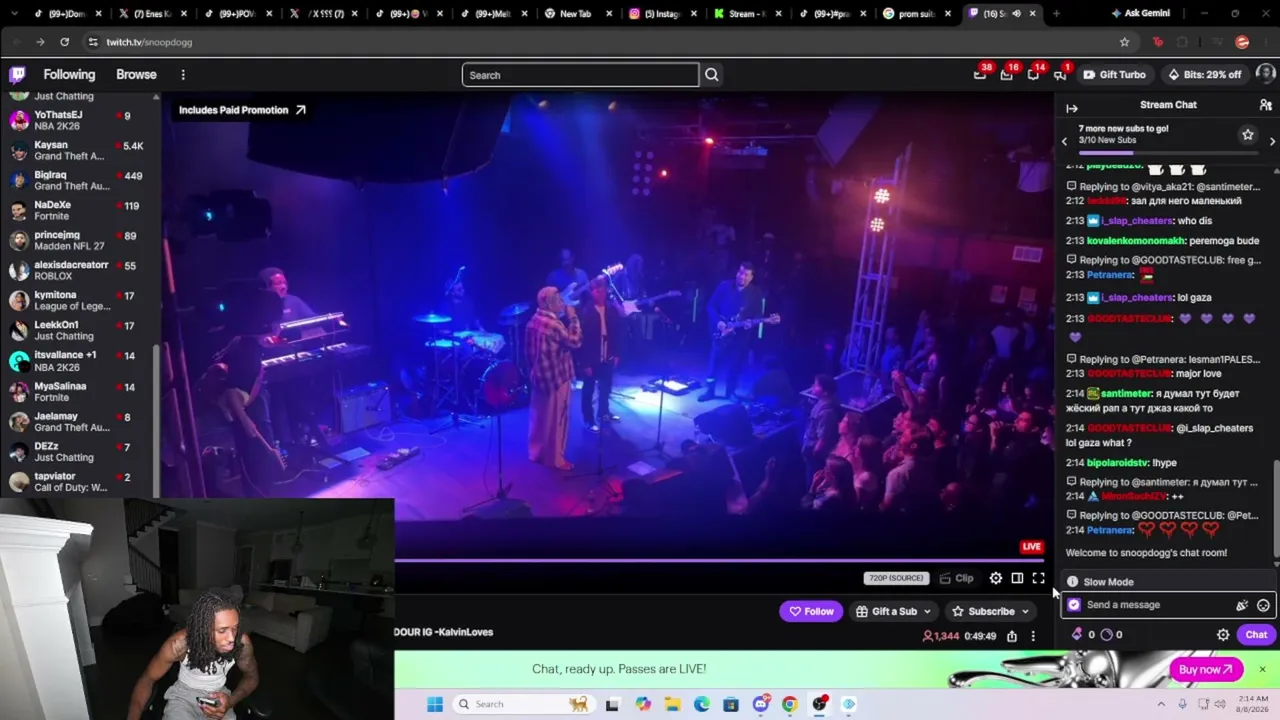
Task: Switch to the Instagram browser tab
Action: pyautogui.click(x=661, y=14)
